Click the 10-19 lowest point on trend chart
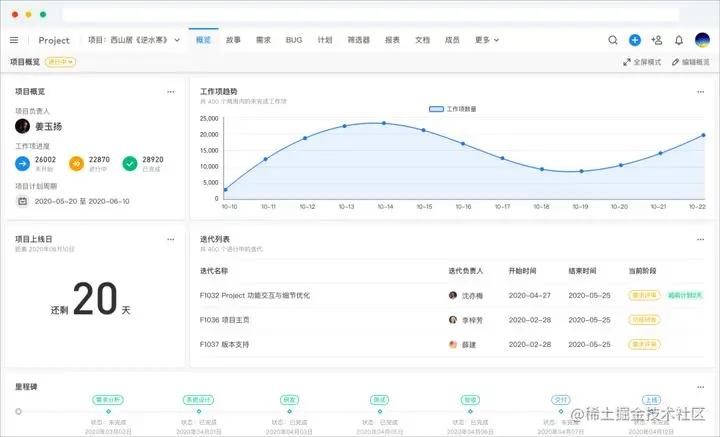Screen dimensions: 720x437 581,171
